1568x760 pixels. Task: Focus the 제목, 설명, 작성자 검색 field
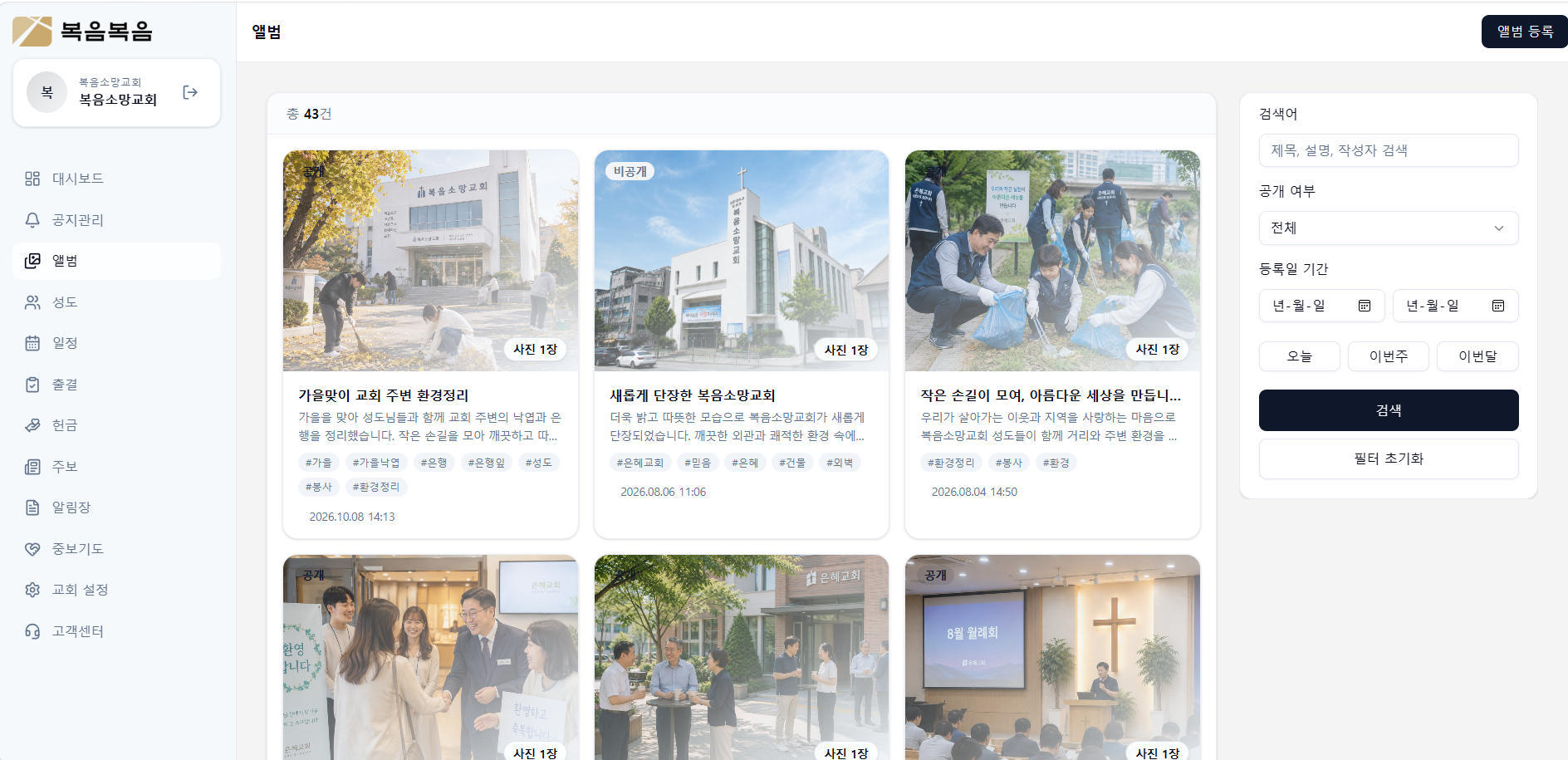[x=1389, y=150]
